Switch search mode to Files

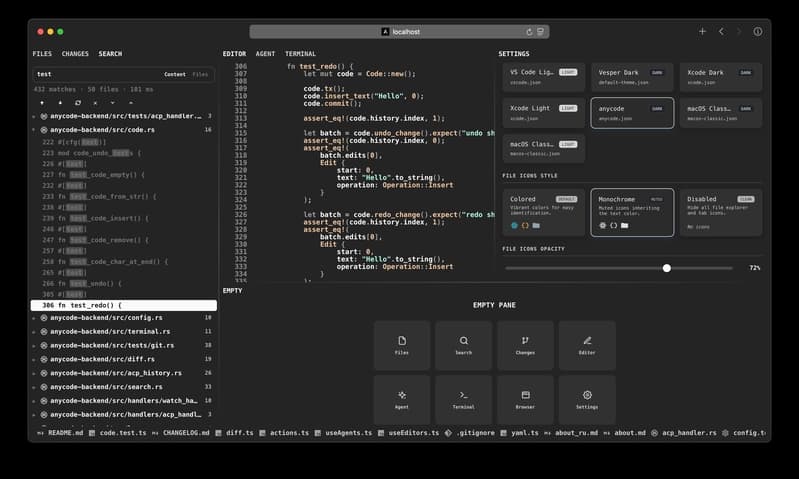click(x=200, y=74)
